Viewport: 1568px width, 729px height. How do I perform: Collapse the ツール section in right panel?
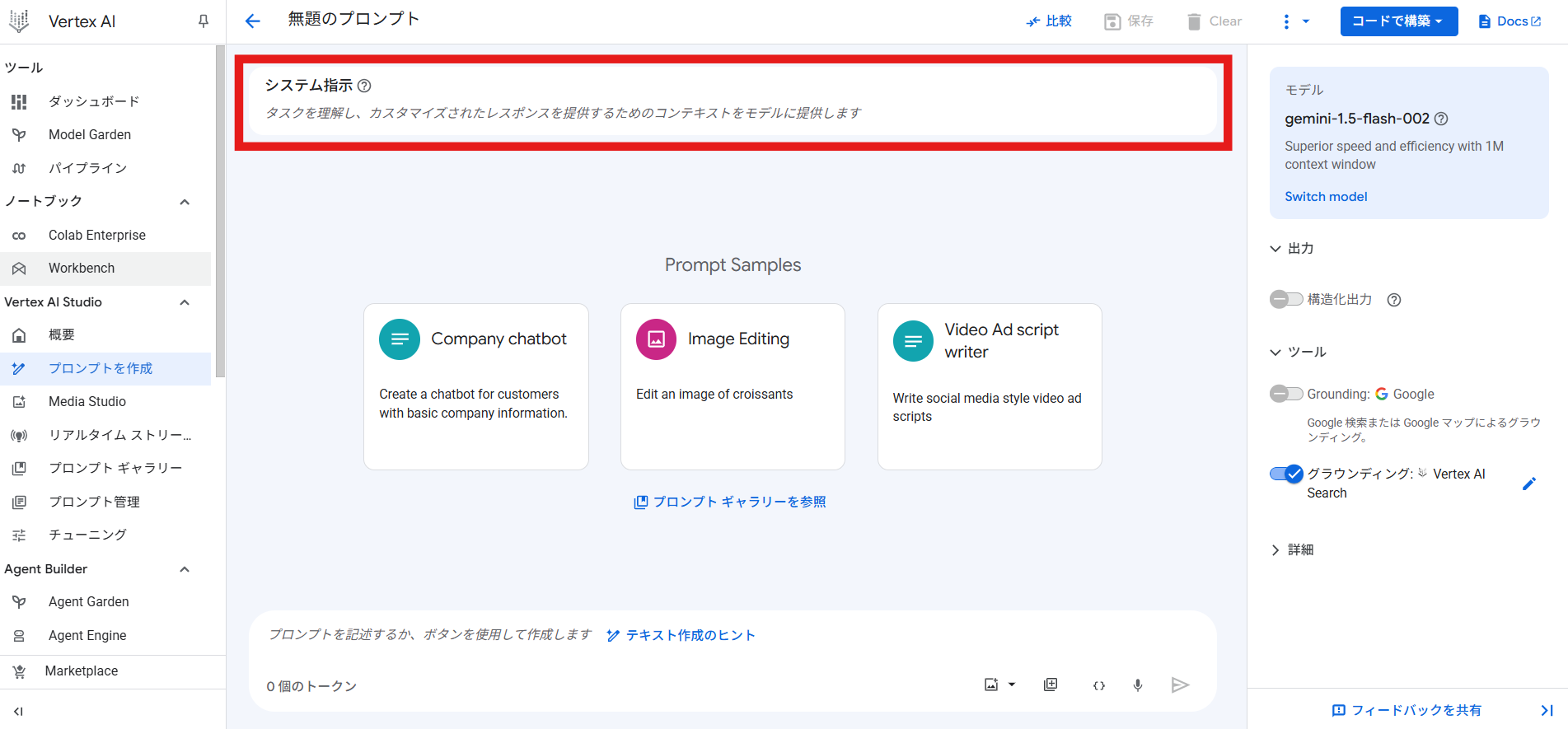pyautogui.click(x=1275, y=353)
